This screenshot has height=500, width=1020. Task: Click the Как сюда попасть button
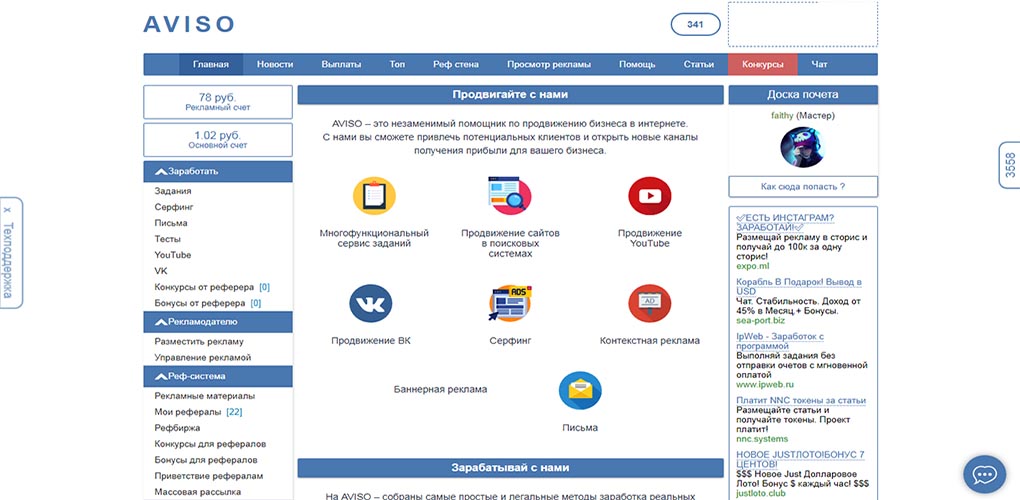(x=803, y=187)
